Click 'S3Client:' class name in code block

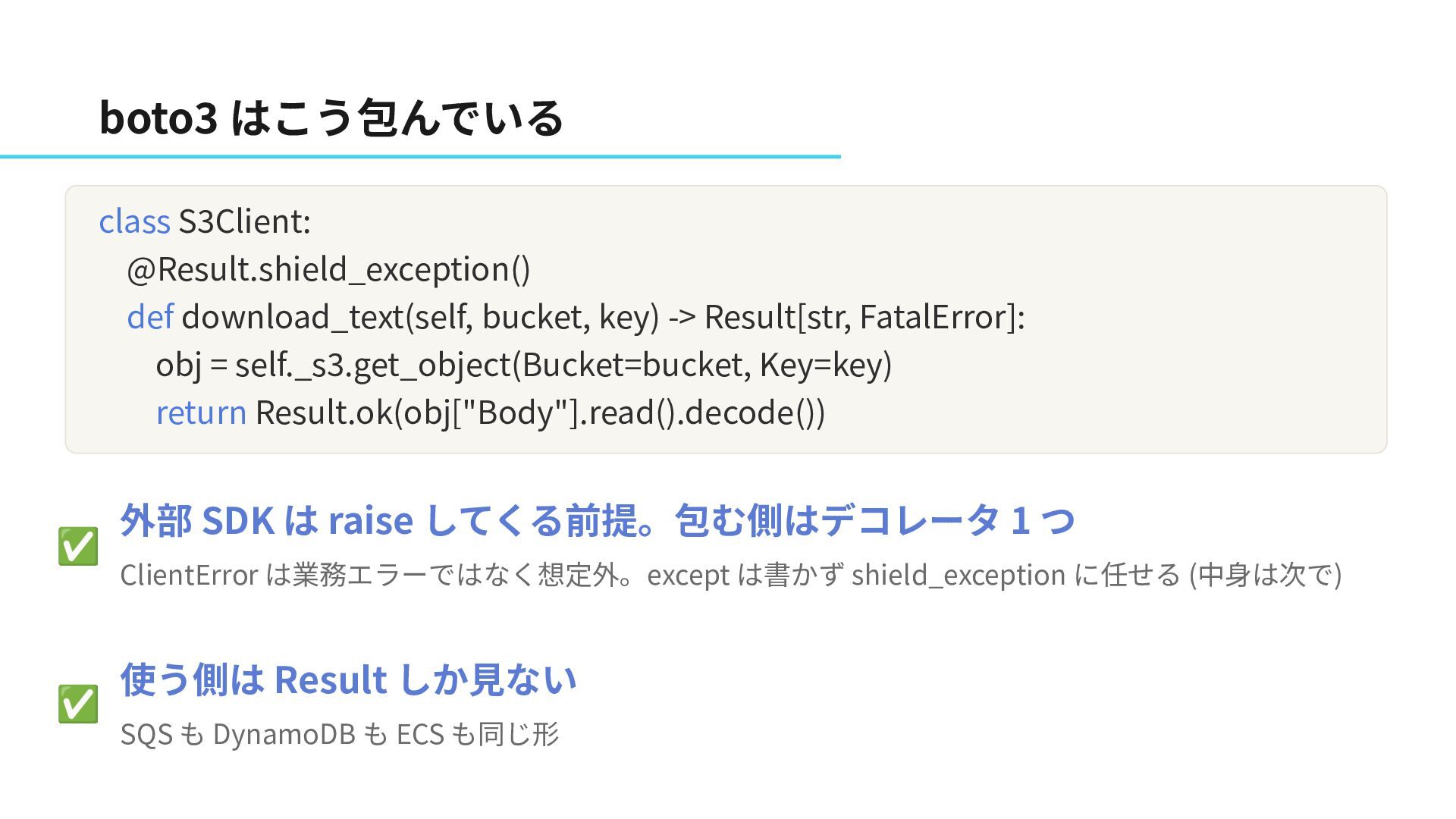click(244, 221)
